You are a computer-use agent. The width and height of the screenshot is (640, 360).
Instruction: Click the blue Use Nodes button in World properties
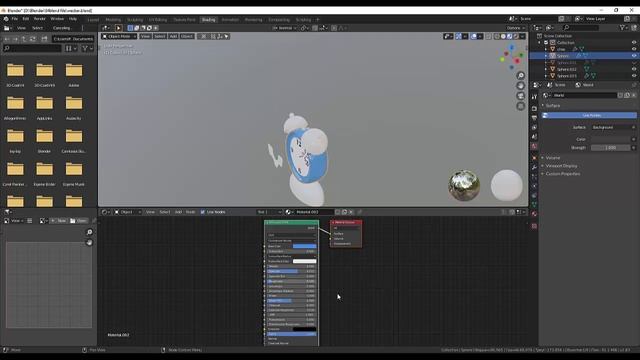click(x=589, y=116)
